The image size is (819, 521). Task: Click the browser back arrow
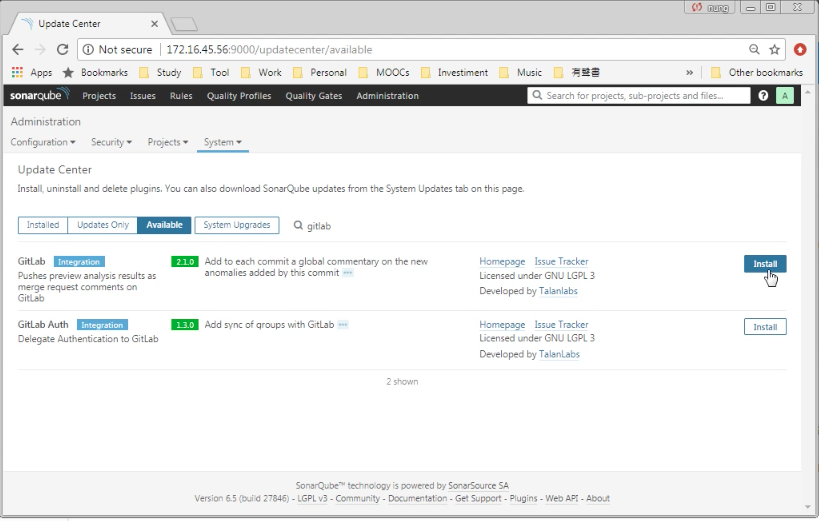pyautogui.click(x=18, y=50)
